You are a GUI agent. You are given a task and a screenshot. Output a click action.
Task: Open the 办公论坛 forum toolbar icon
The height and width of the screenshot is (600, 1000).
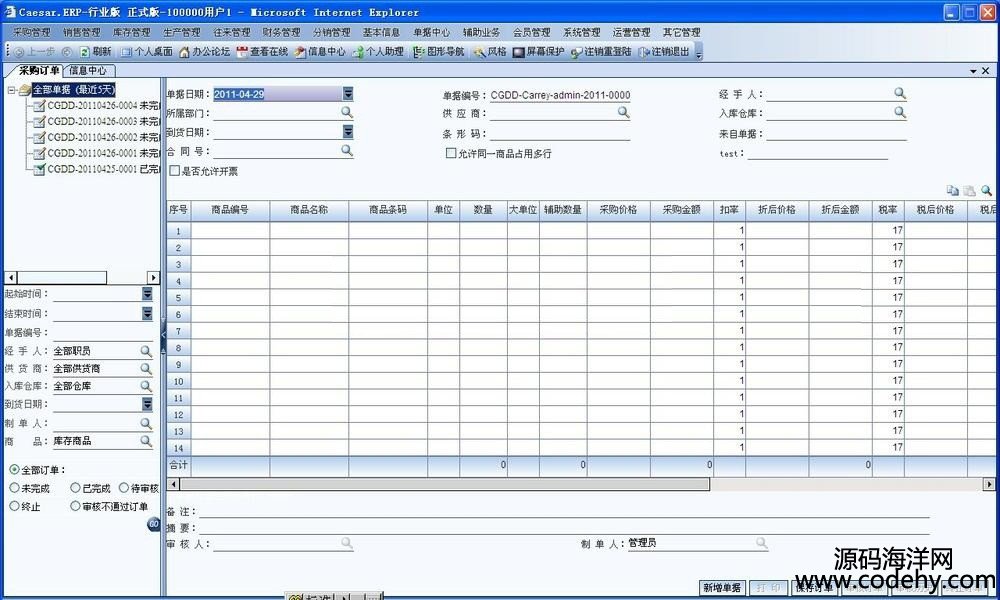(204, 51)
